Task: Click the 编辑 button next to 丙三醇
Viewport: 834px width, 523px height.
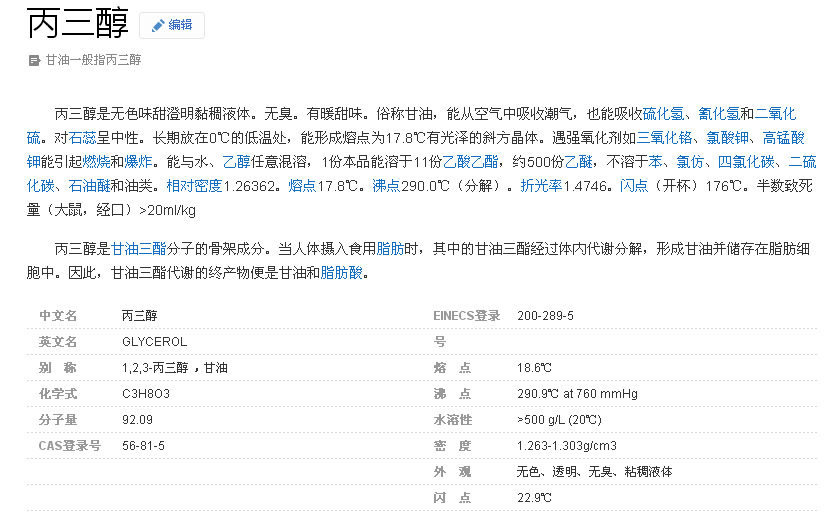Action: (x=180, y=25)
